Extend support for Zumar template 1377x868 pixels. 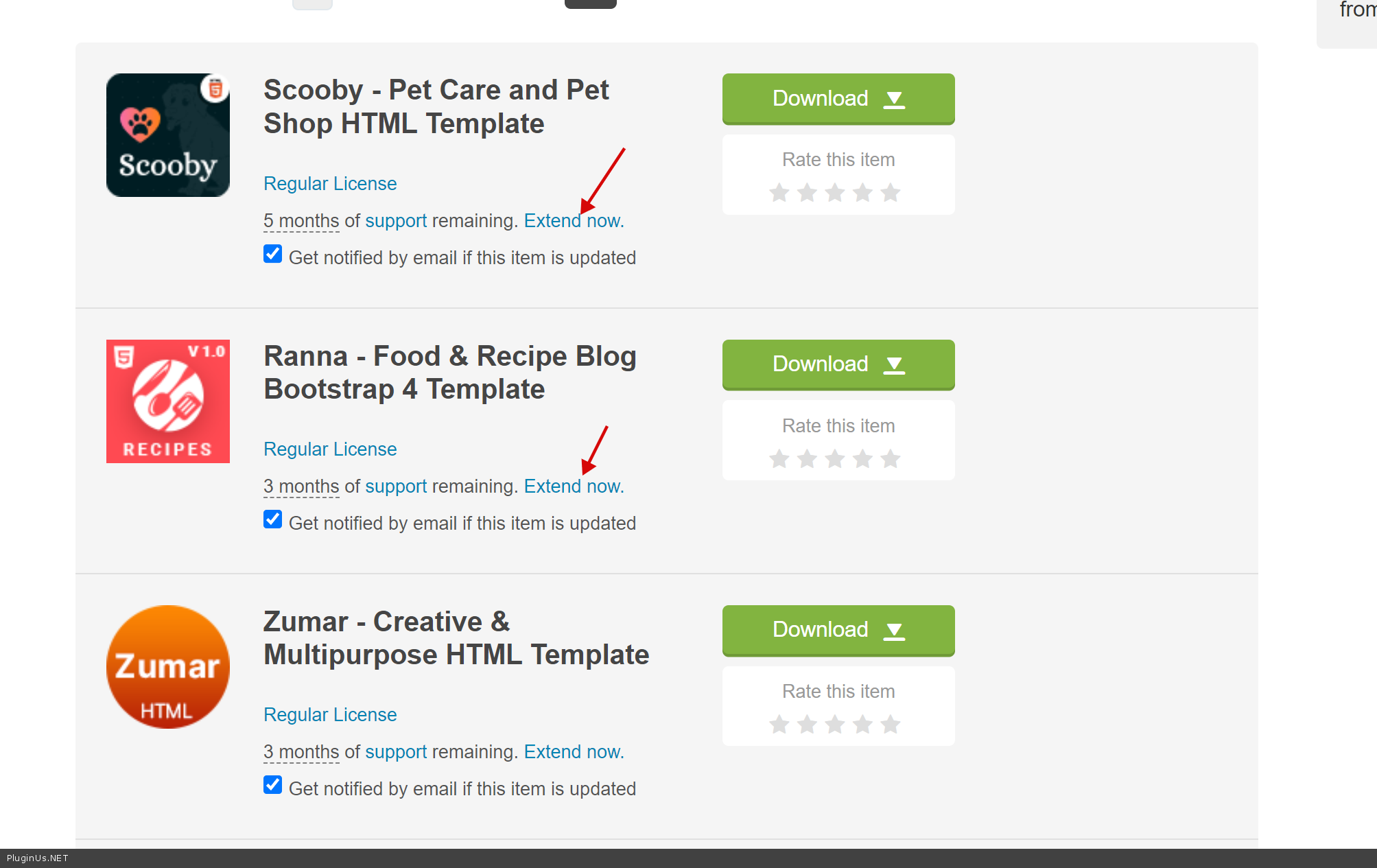(574, 752)
